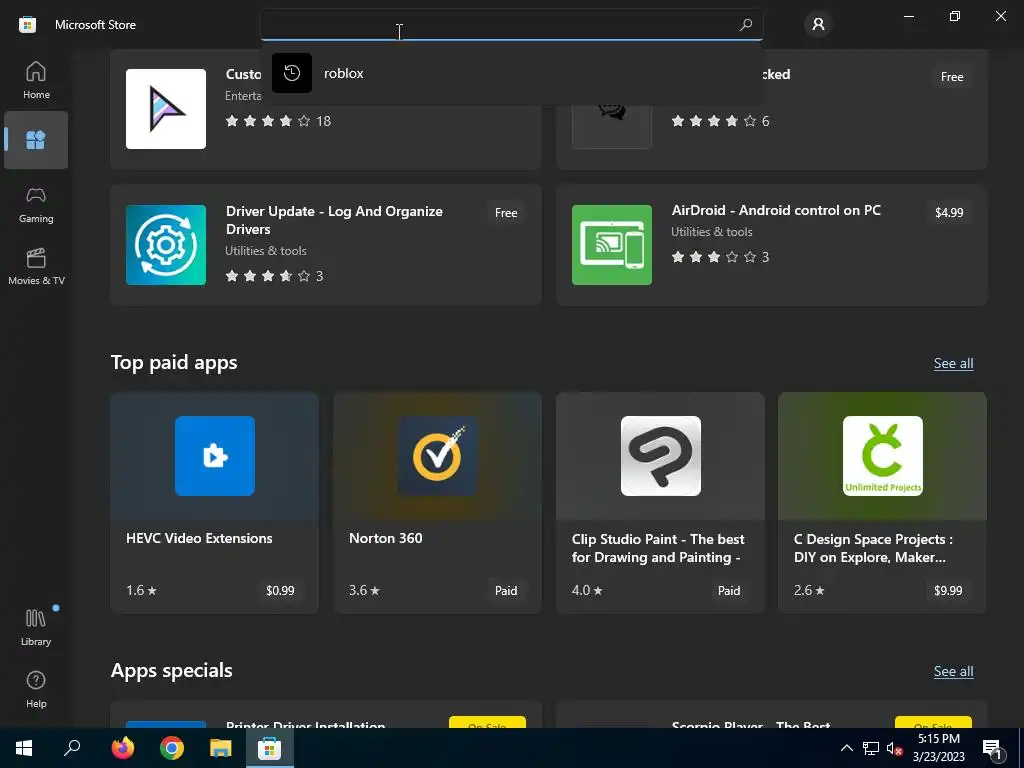The width and height of the screenshot is (1024, 768).
Task: Click the 'Norton 360' title text
Action: [385, 538]
